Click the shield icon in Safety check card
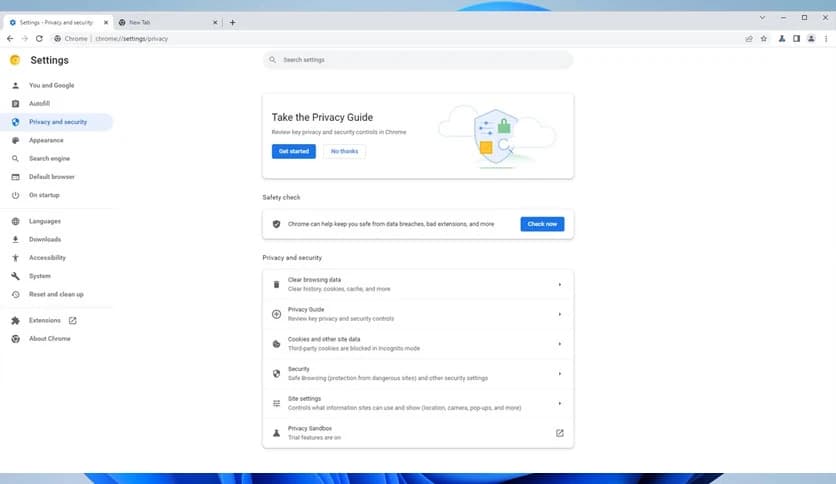836x484 pixels. [x=276, y=224]
